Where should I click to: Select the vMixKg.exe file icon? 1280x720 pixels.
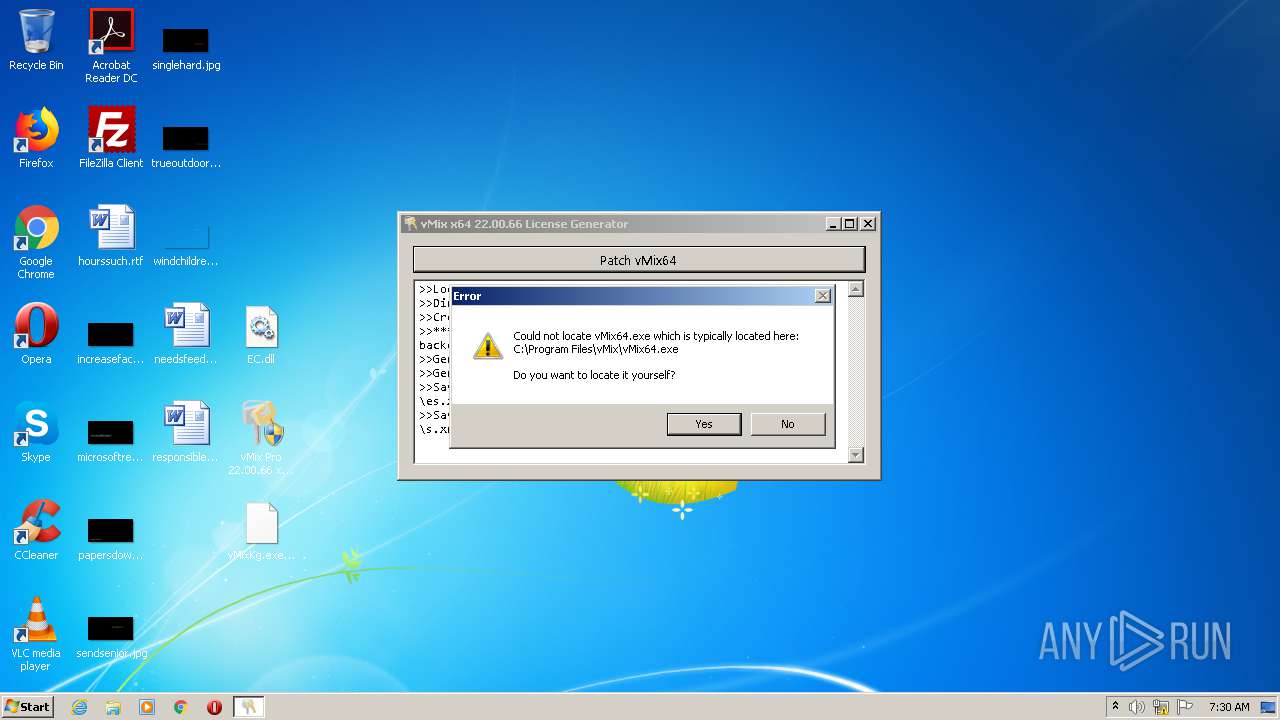(261, 530)
